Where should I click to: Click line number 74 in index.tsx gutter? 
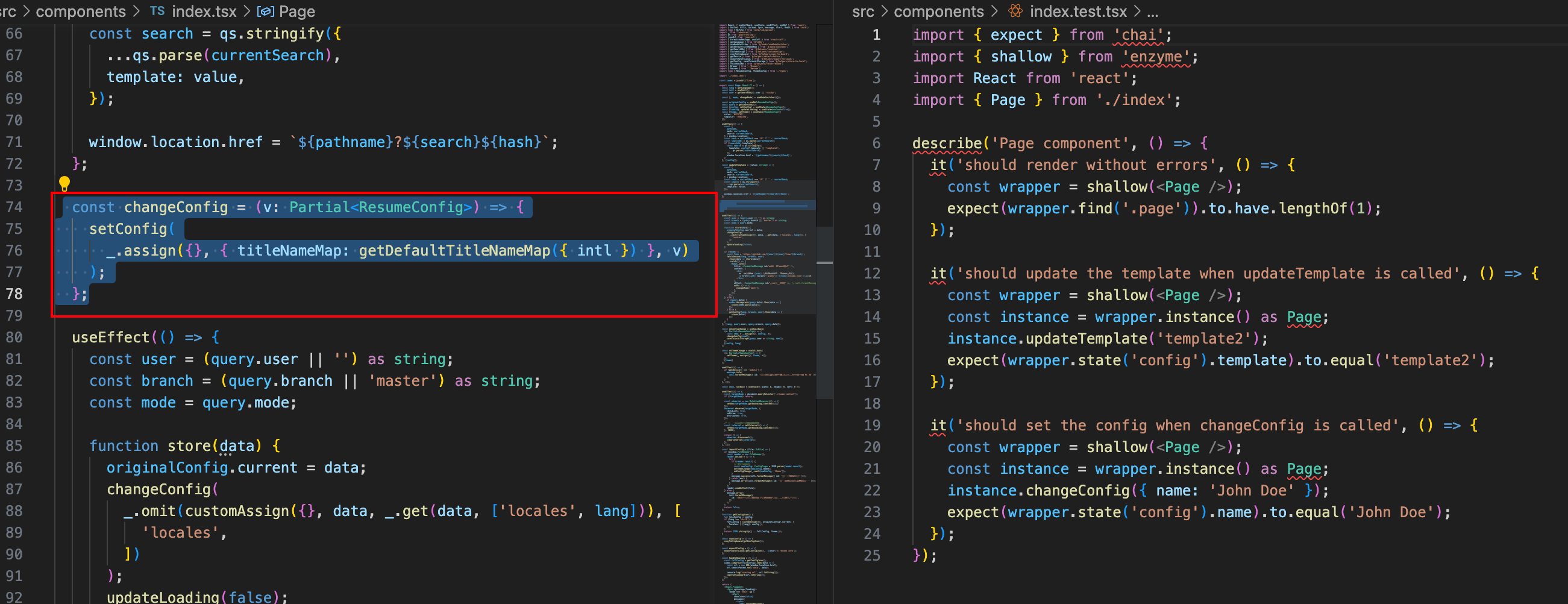point(14,207)
